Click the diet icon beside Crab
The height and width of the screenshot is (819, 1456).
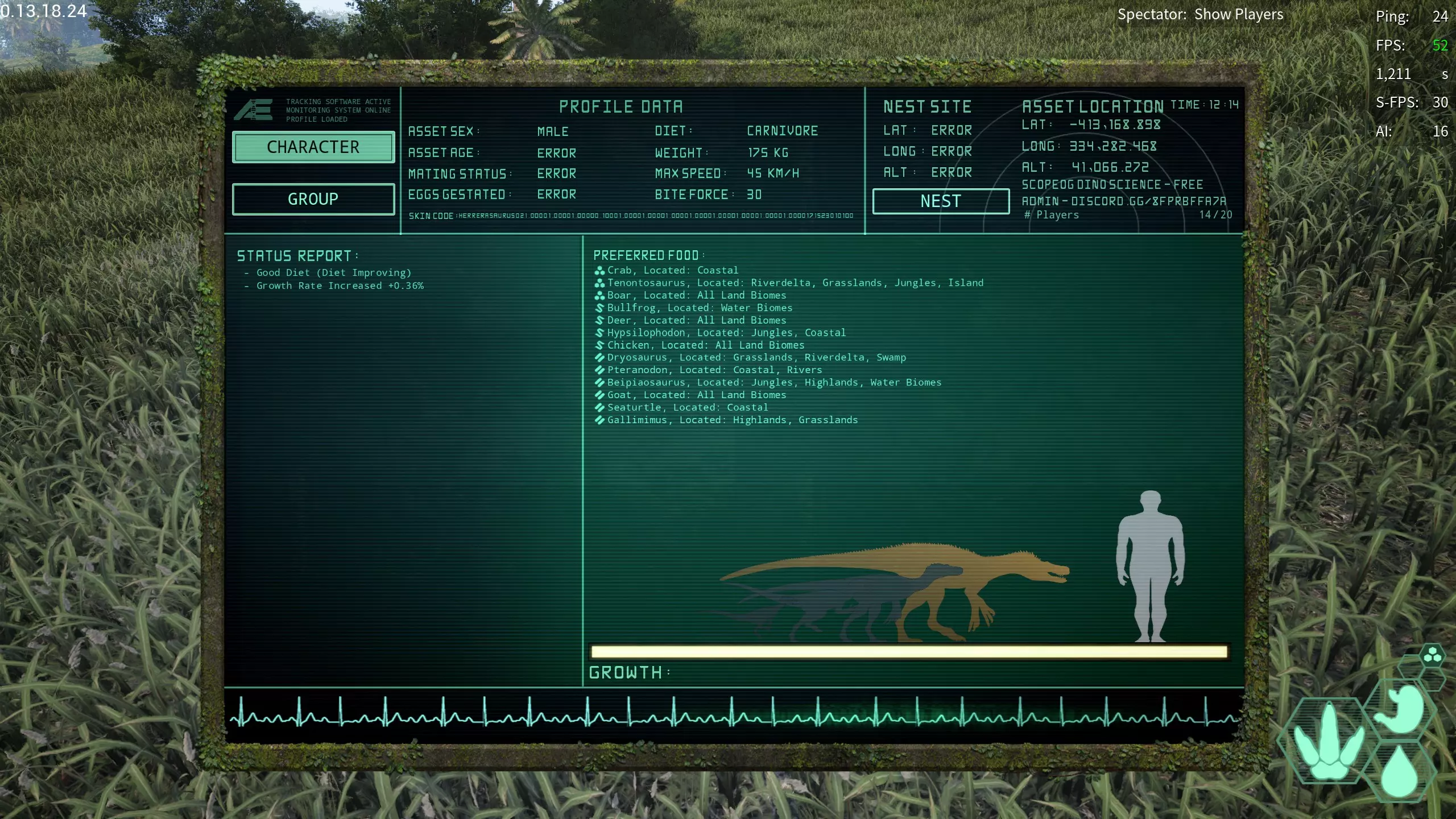pos(599,271)
